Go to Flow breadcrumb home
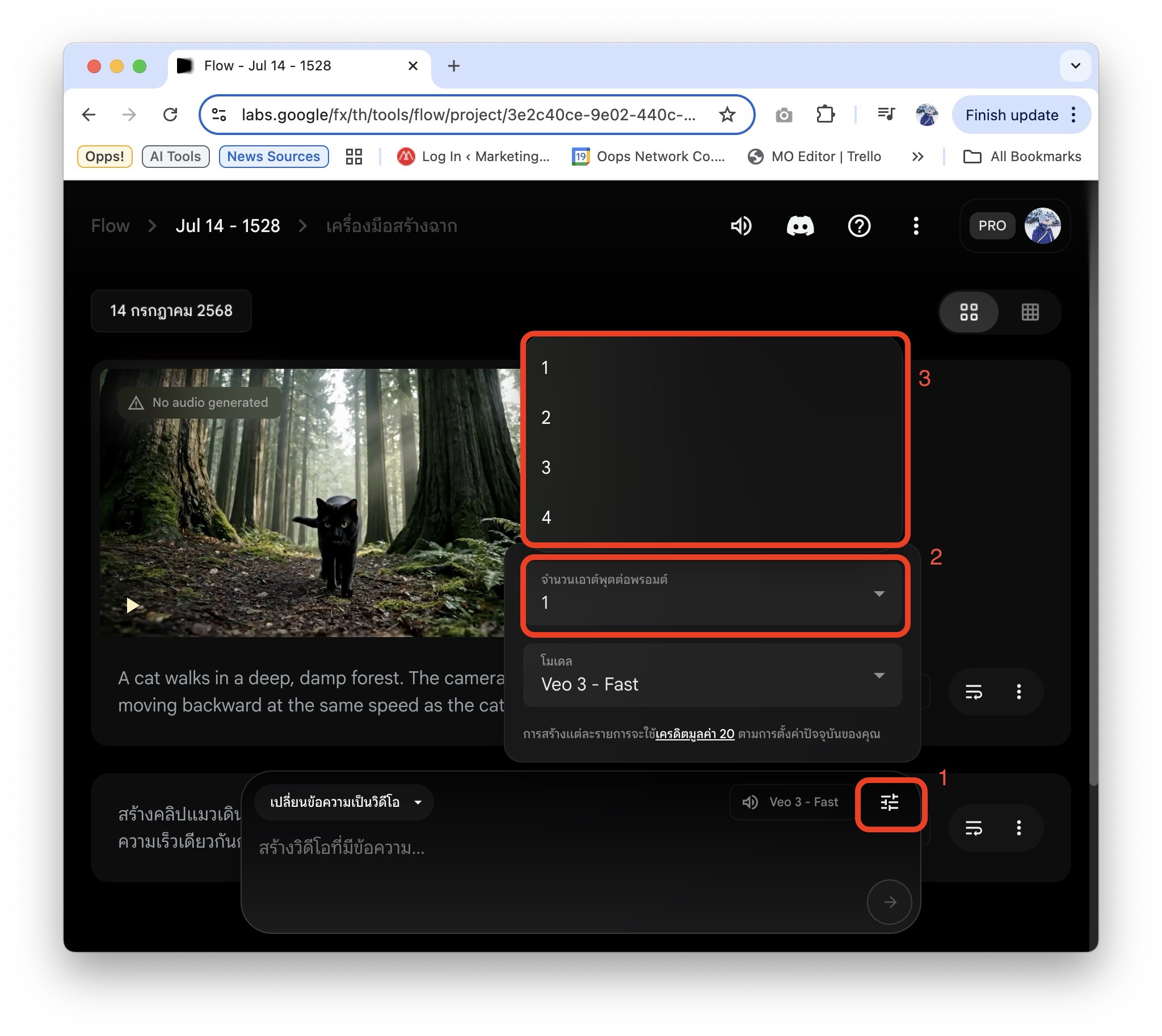 point(110,226)
